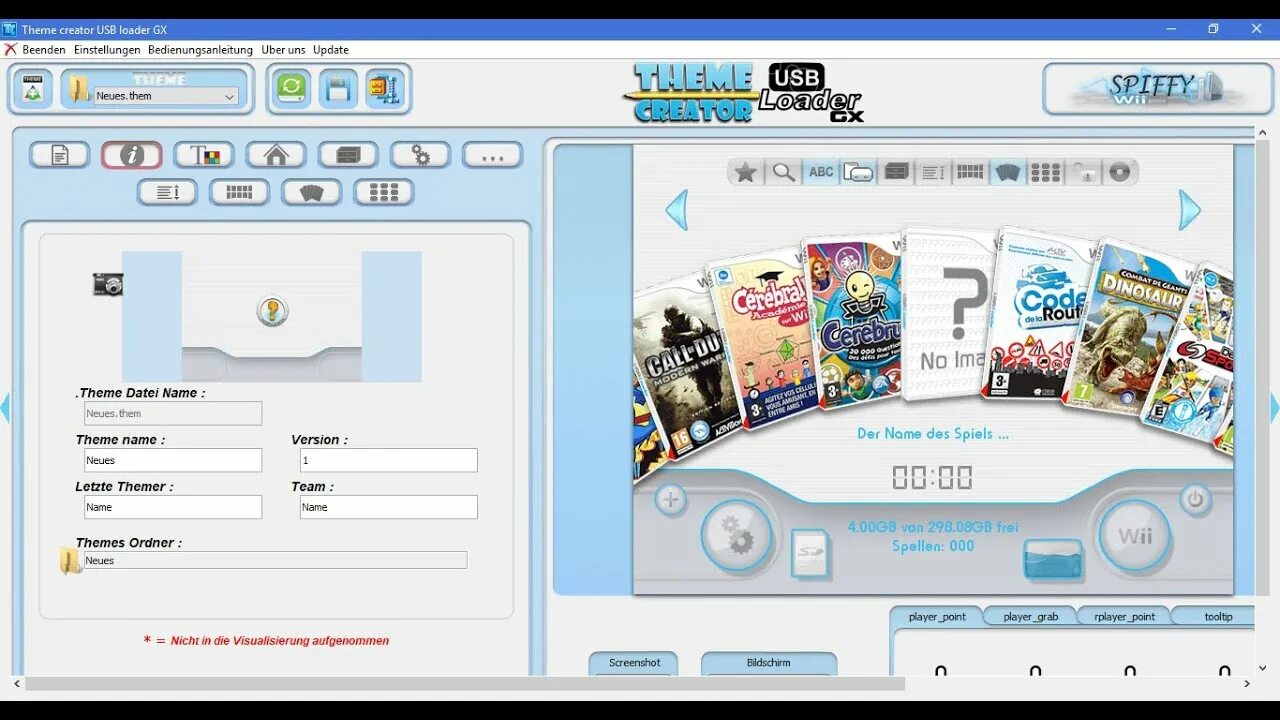
Task: Select the list view layout button
Action: 167,192
